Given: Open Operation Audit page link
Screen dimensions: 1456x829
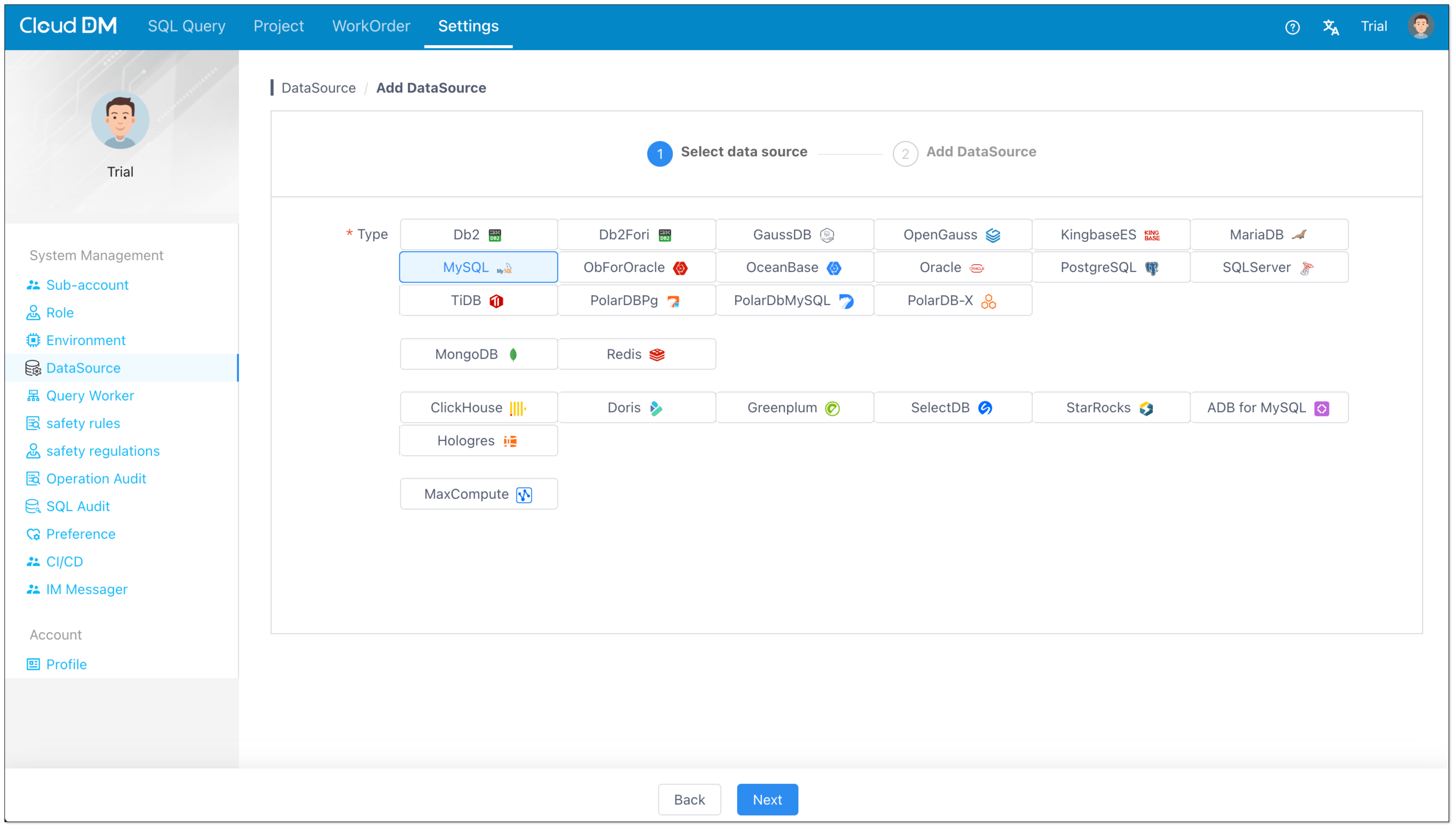Looking at the screenshot, I should (96, 478).
